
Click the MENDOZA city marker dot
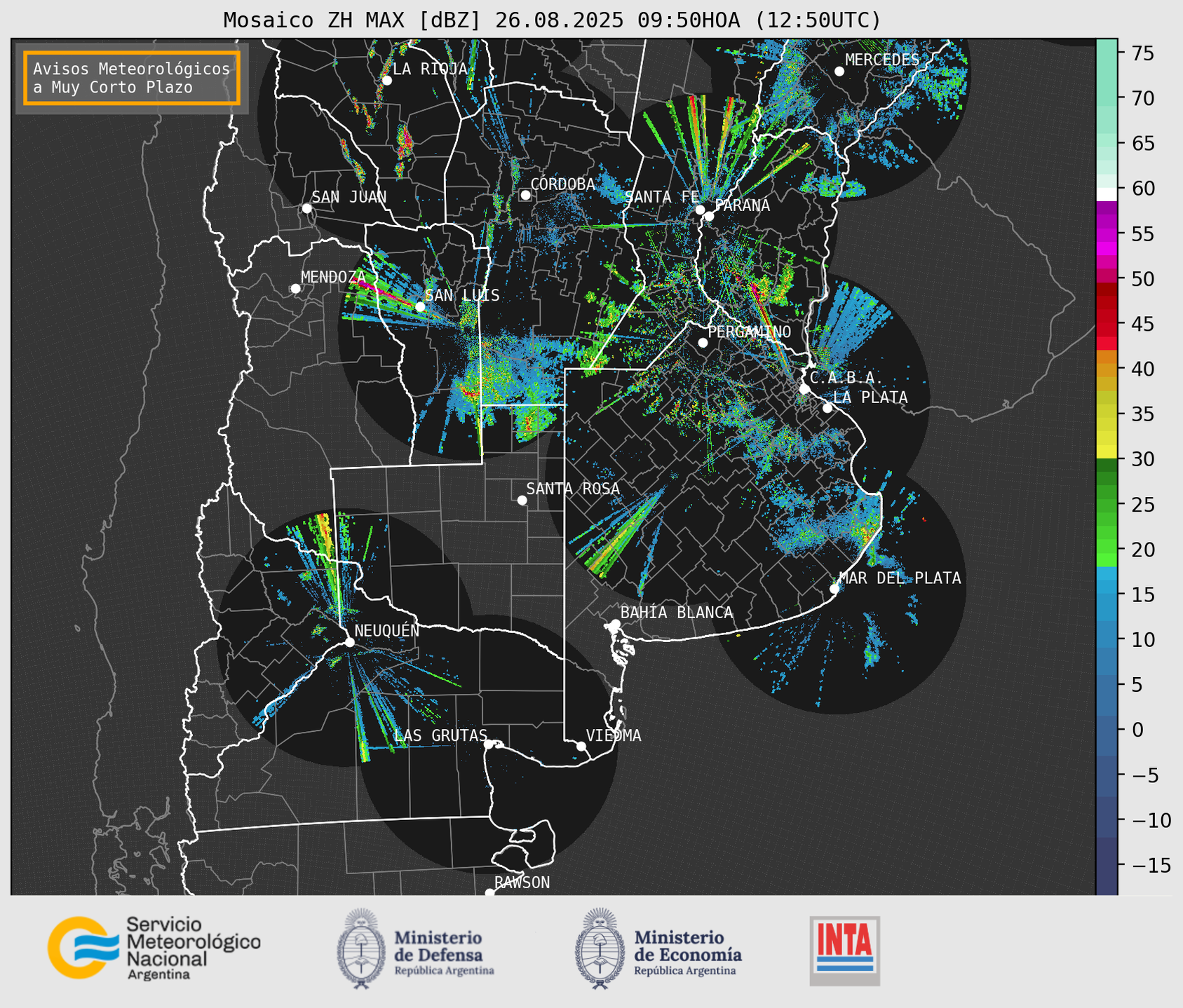click(x=295, y=289)
